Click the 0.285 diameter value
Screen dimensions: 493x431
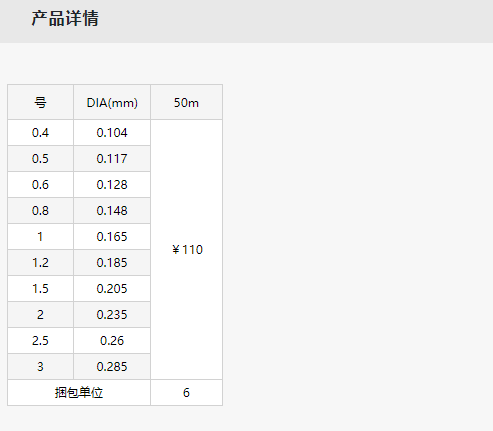[x=112, y=367]
